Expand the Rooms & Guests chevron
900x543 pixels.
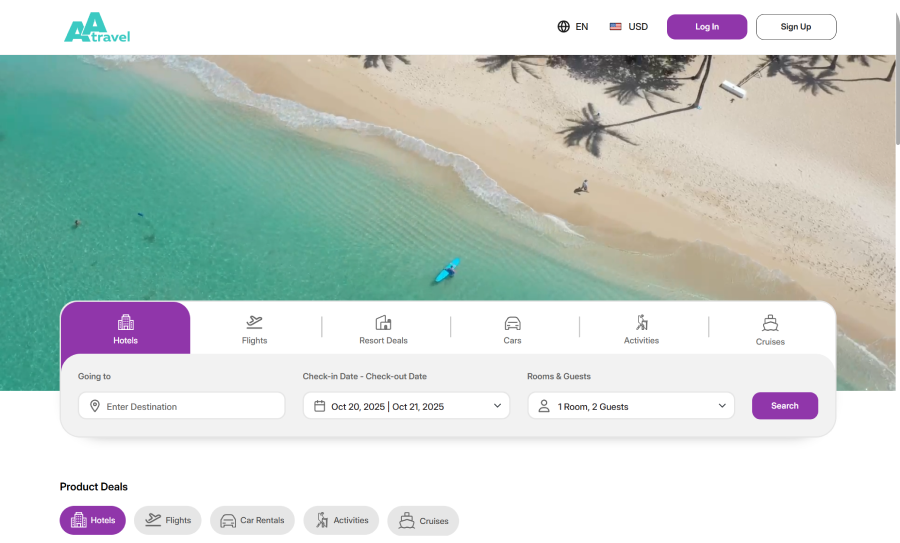pyautogui.click(x=722, y=406)
